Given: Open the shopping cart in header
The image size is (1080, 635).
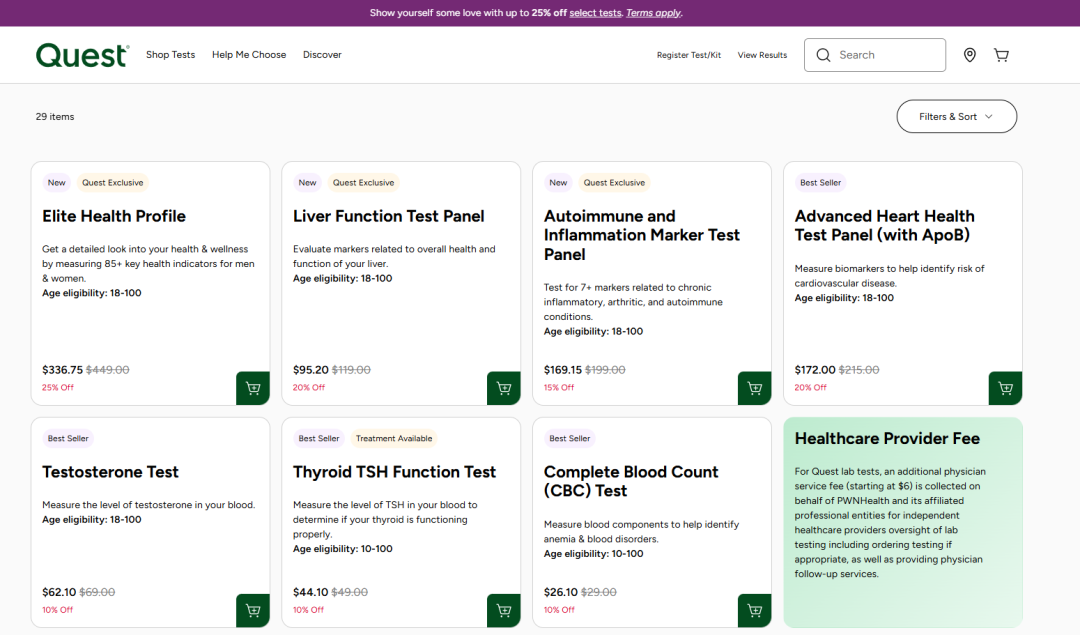Looking at the screenshot, I should (1001, 55).
